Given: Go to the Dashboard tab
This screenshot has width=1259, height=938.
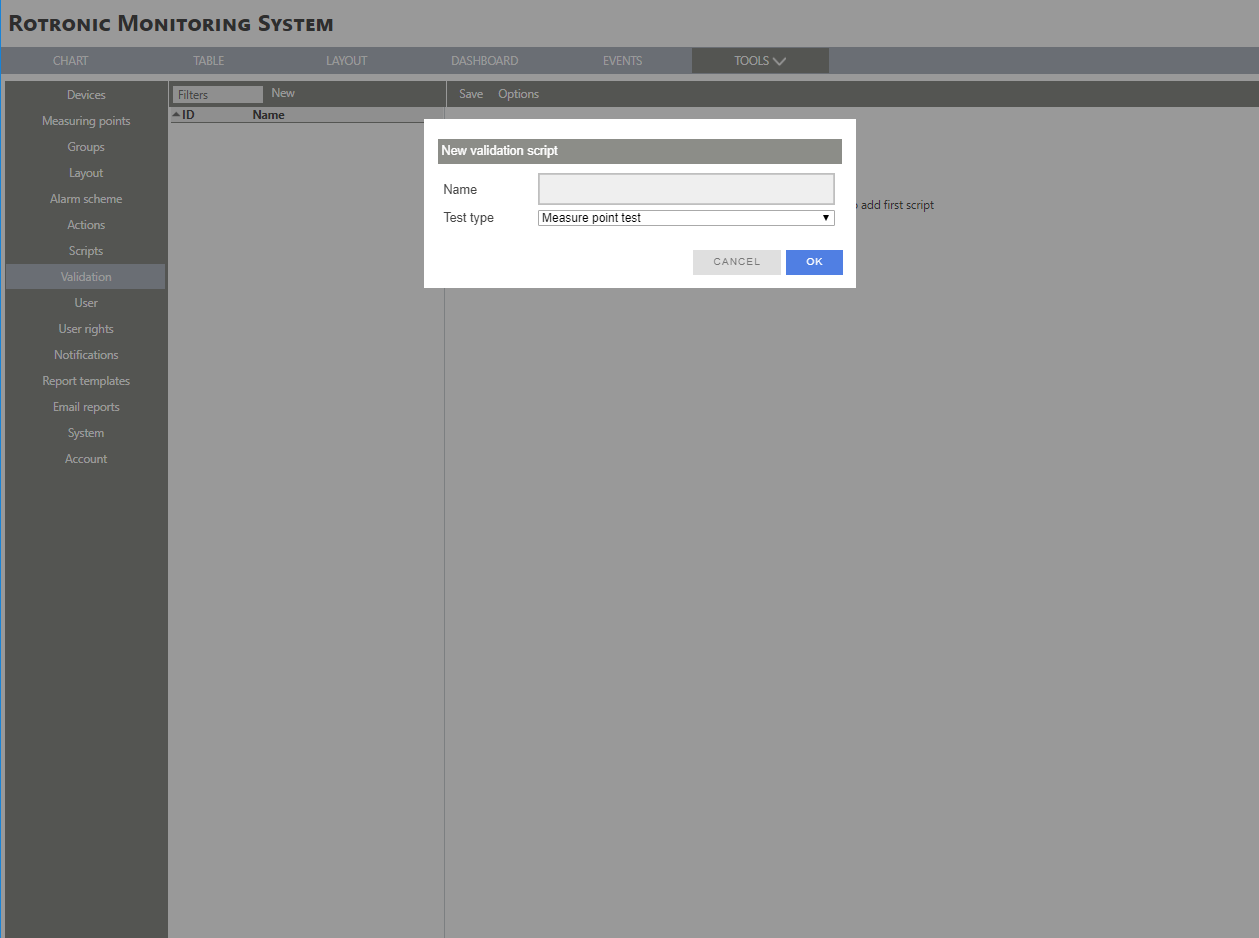Looking at the screenshot, I should point(485,61).
